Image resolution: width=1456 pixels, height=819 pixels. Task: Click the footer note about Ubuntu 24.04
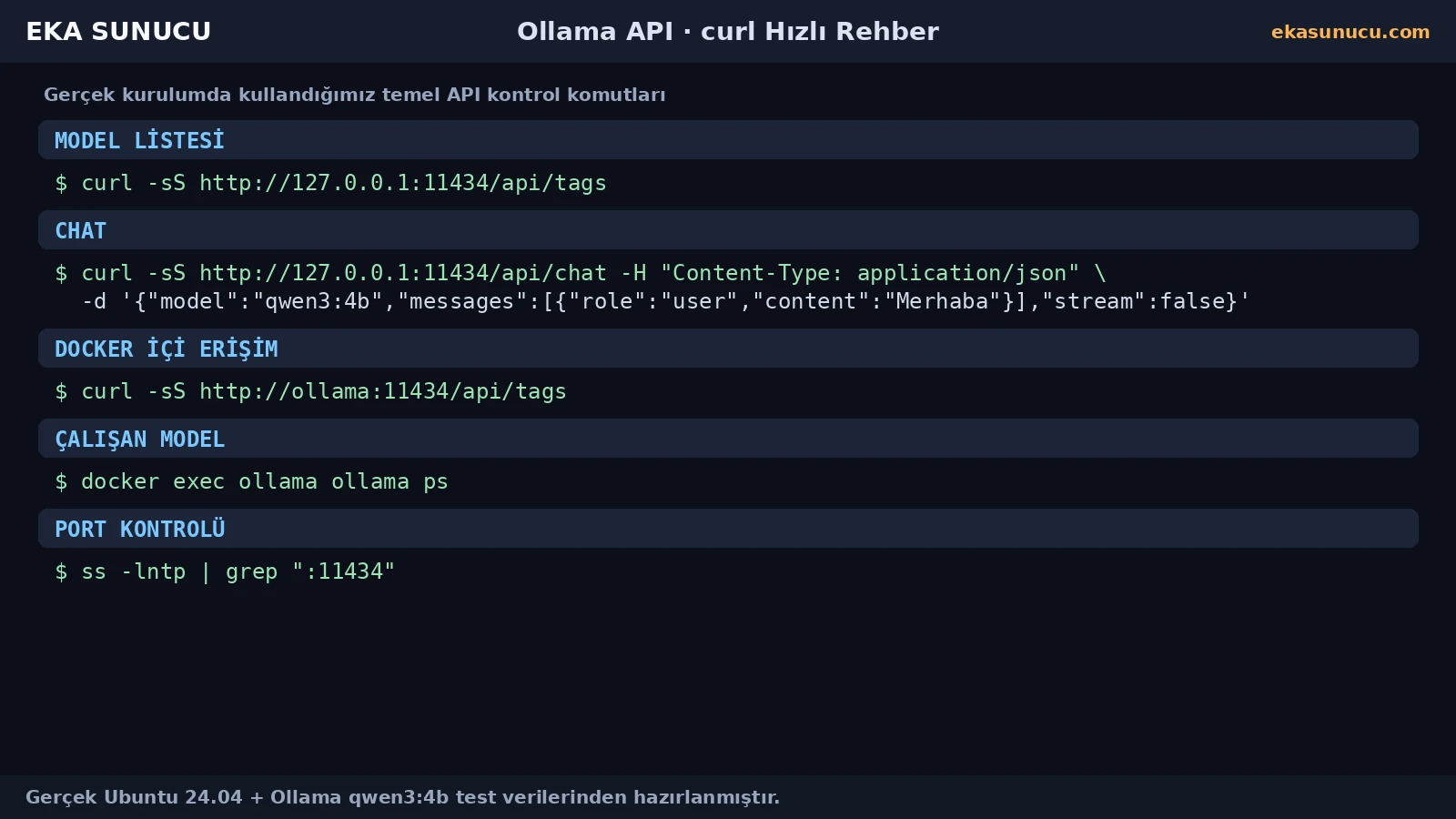coord(402,797)
